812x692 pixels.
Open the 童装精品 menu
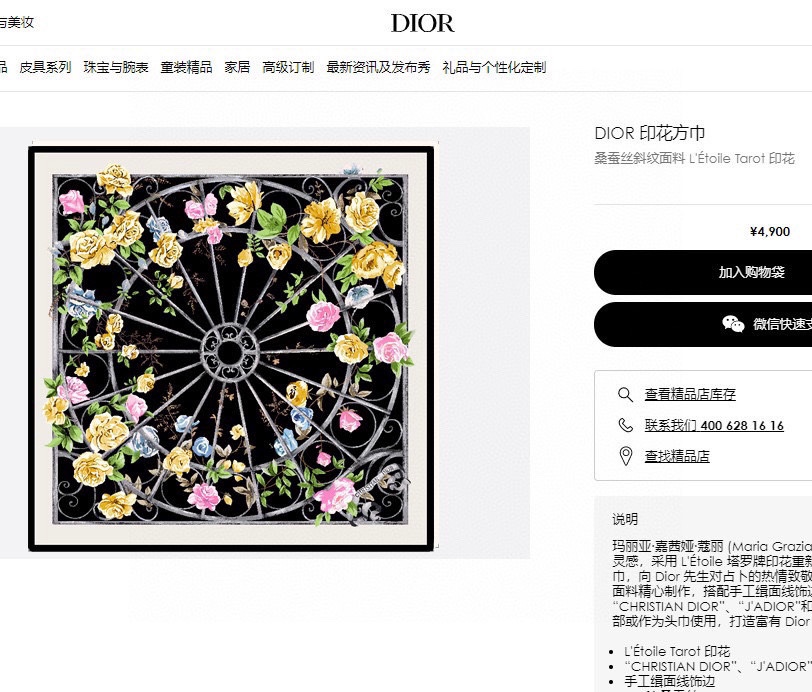click(x=186, y=67)
